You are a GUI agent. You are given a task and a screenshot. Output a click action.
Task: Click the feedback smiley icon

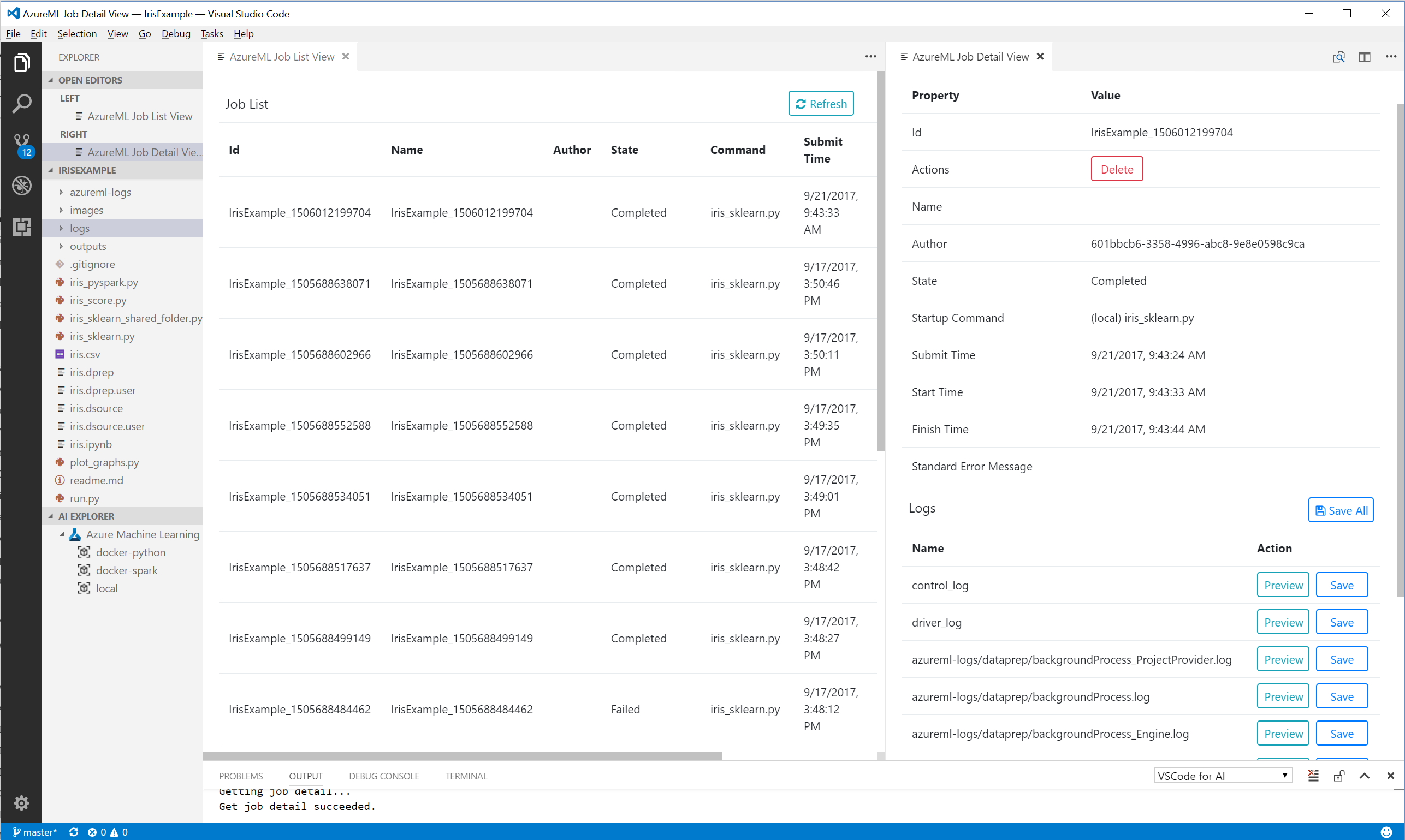pyautogui.click(x=1386, y=832)
